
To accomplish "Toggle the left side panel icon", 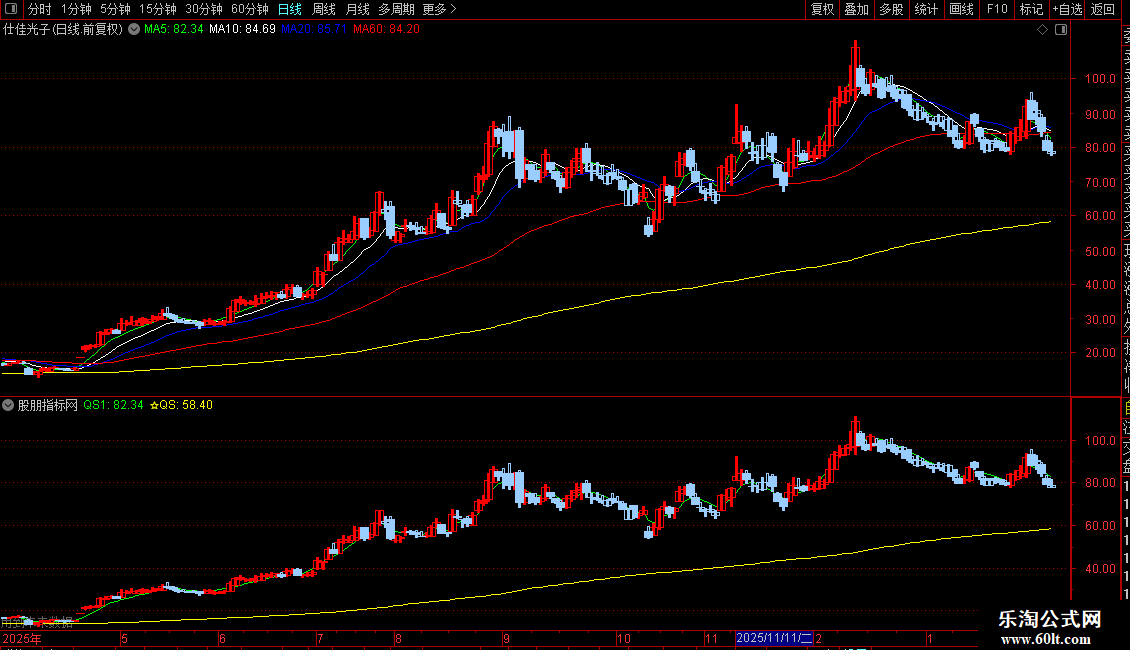I will click(x=11, y=9).
